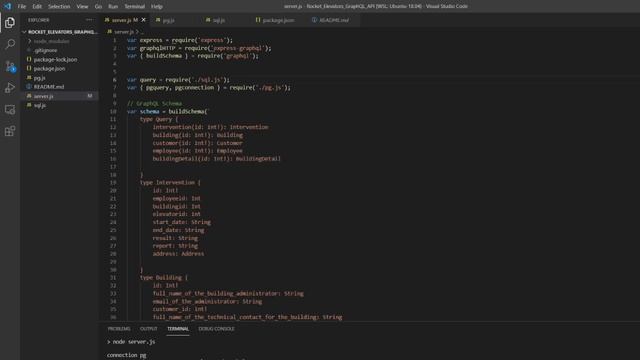640x360 pixels.
Task: Open the View menu
Action: (x=82, y=7)
